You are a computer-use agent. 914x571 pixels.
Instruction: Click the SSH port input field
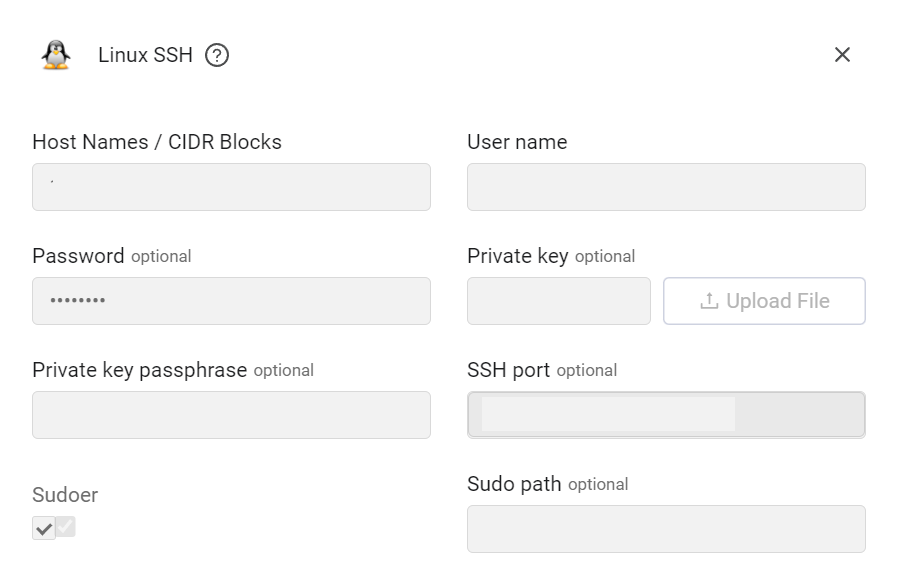click(666, 415)
